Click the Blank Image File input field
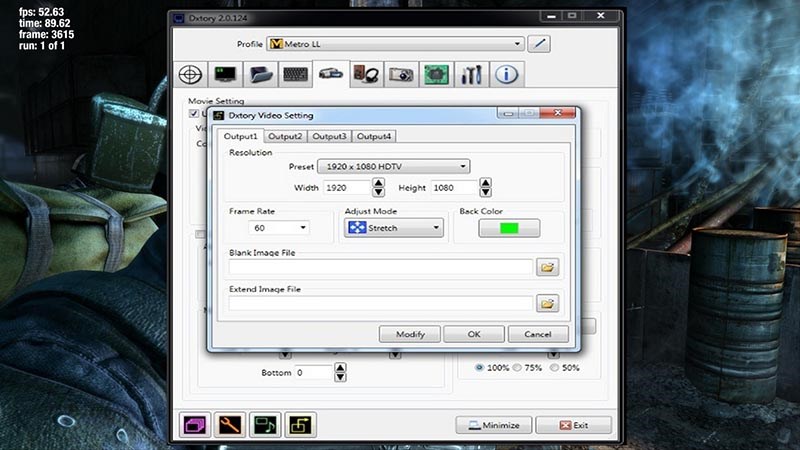The height and width of the screenshot is (450, 800). click(x=380, y=267)
